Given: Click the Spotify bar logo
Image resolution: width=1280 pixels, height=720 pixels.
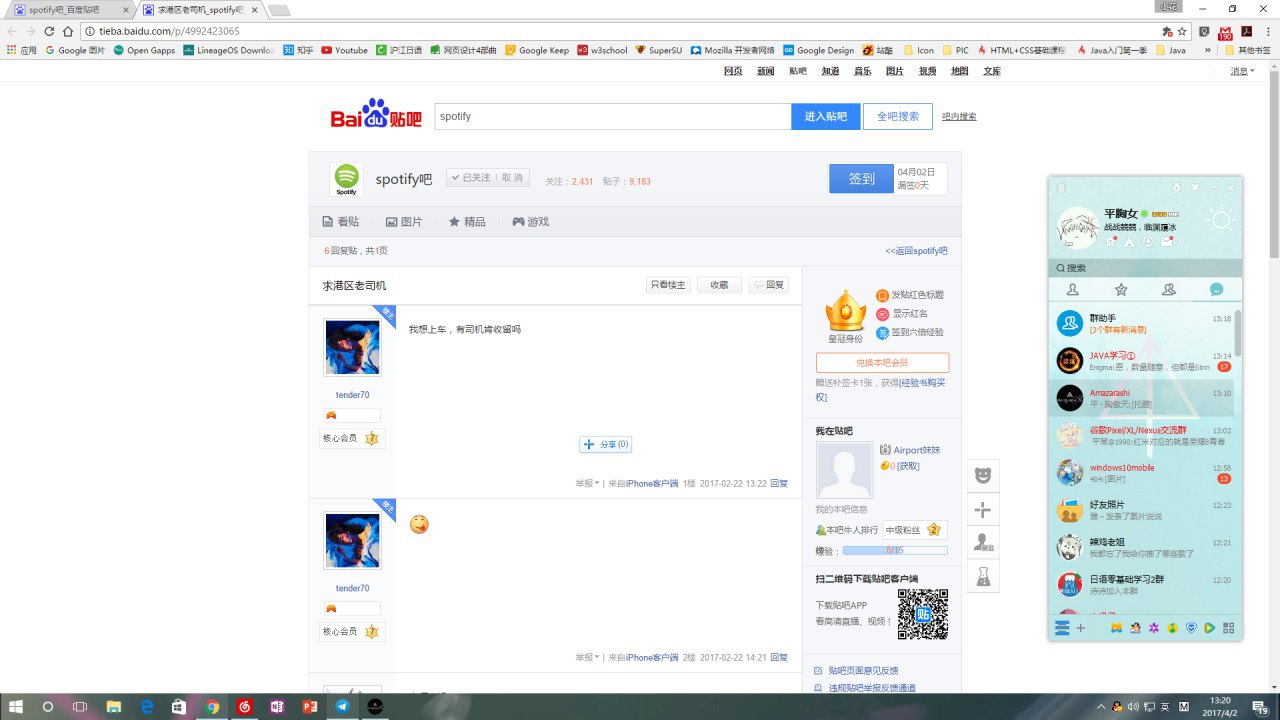Looking at the screenshot, I should point(346,179).
